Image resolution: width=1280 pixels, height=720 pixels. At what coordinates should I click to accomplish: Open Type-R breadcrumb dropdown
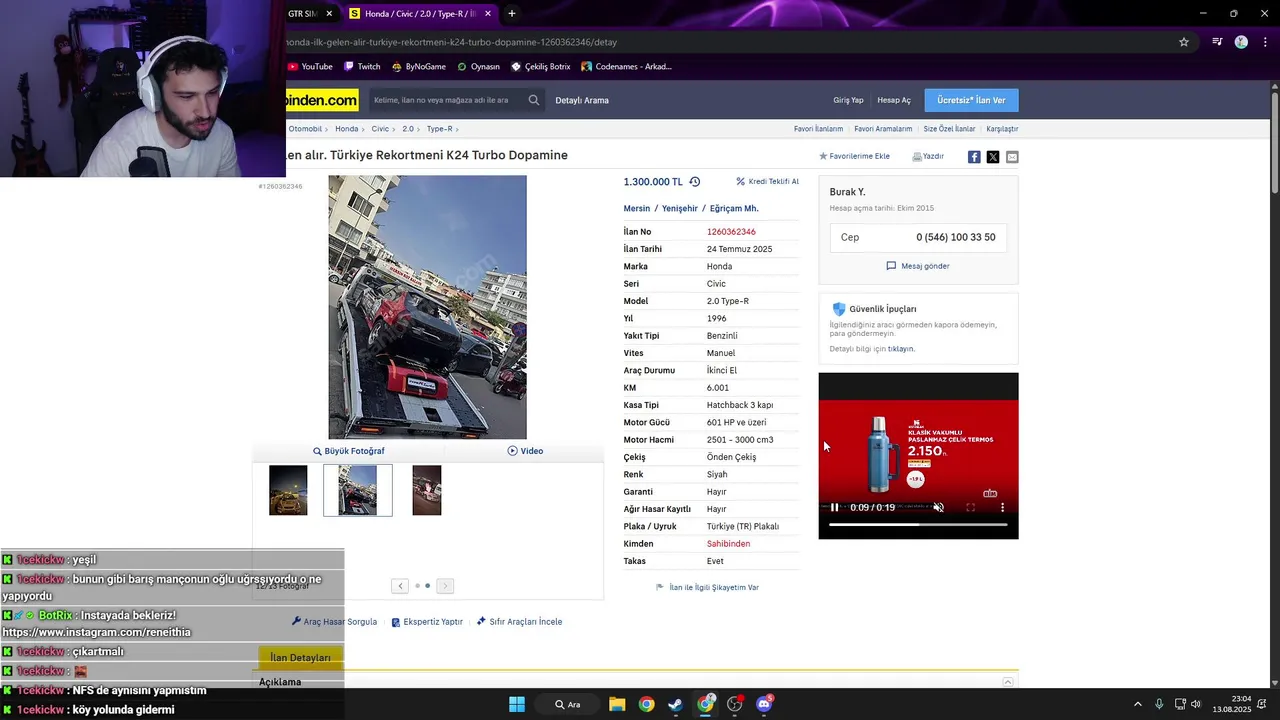point(442,129)
